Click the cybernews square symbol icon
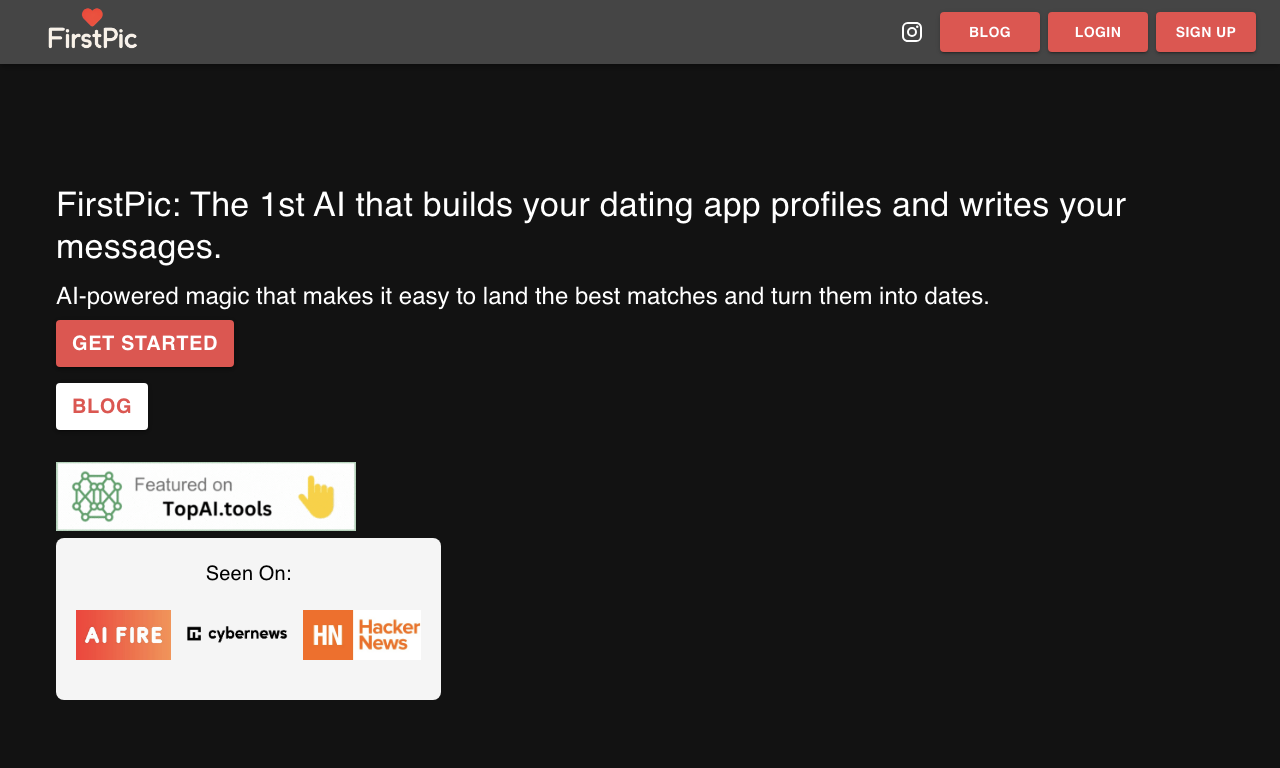The image size is (1280, 768). [194, 633]
